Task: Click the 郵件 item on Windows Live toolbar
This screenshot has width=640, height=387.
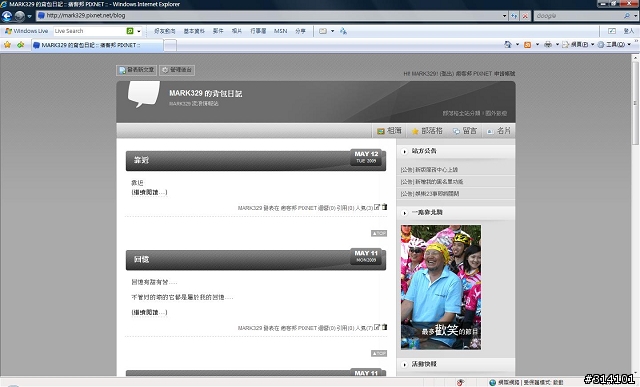Action: pyautogui.click(x=218, y=31)
